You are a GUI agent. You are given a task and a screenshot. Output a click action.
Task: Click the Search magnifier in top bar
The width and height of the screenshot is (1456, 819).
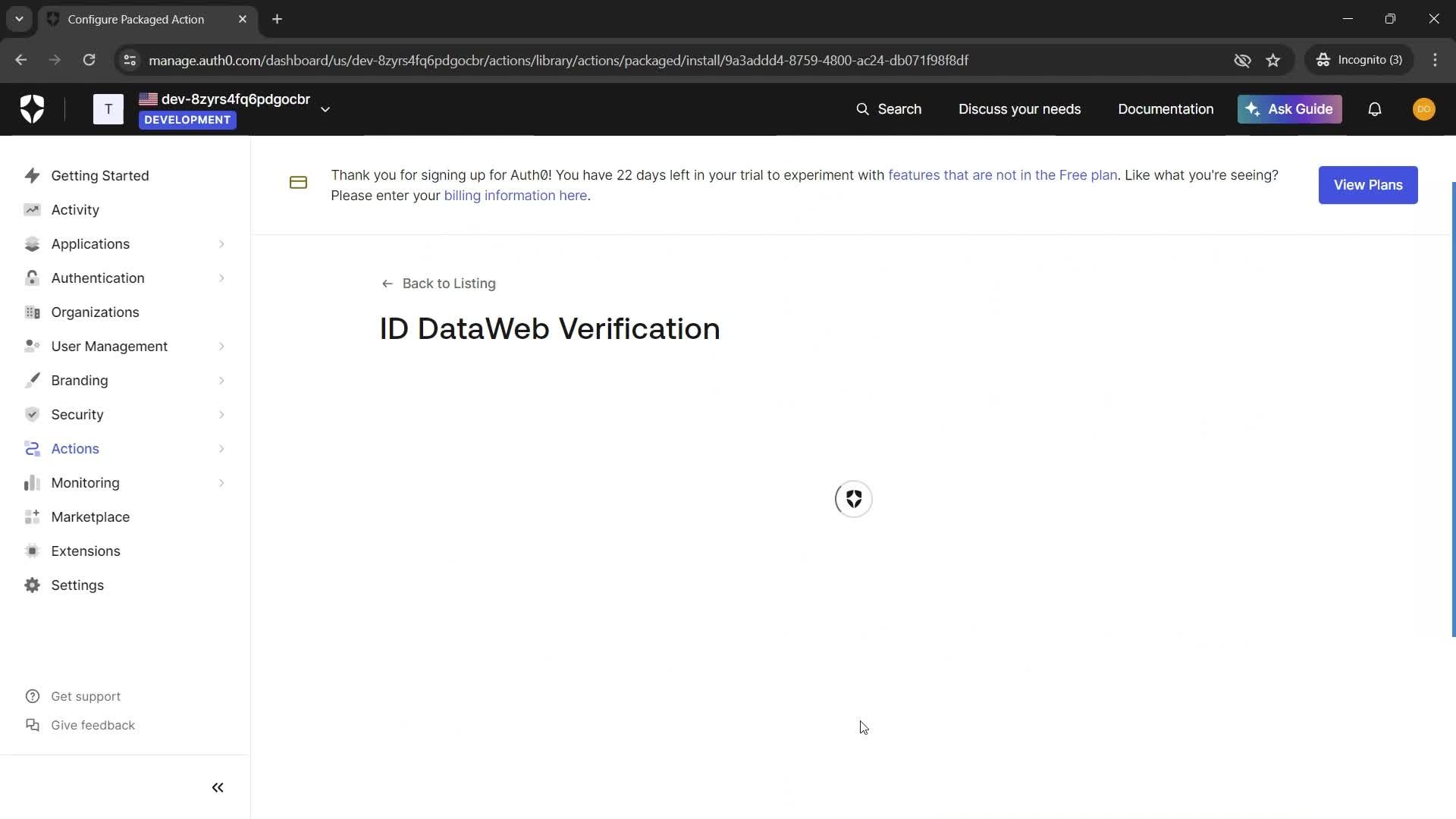[862, 109]
